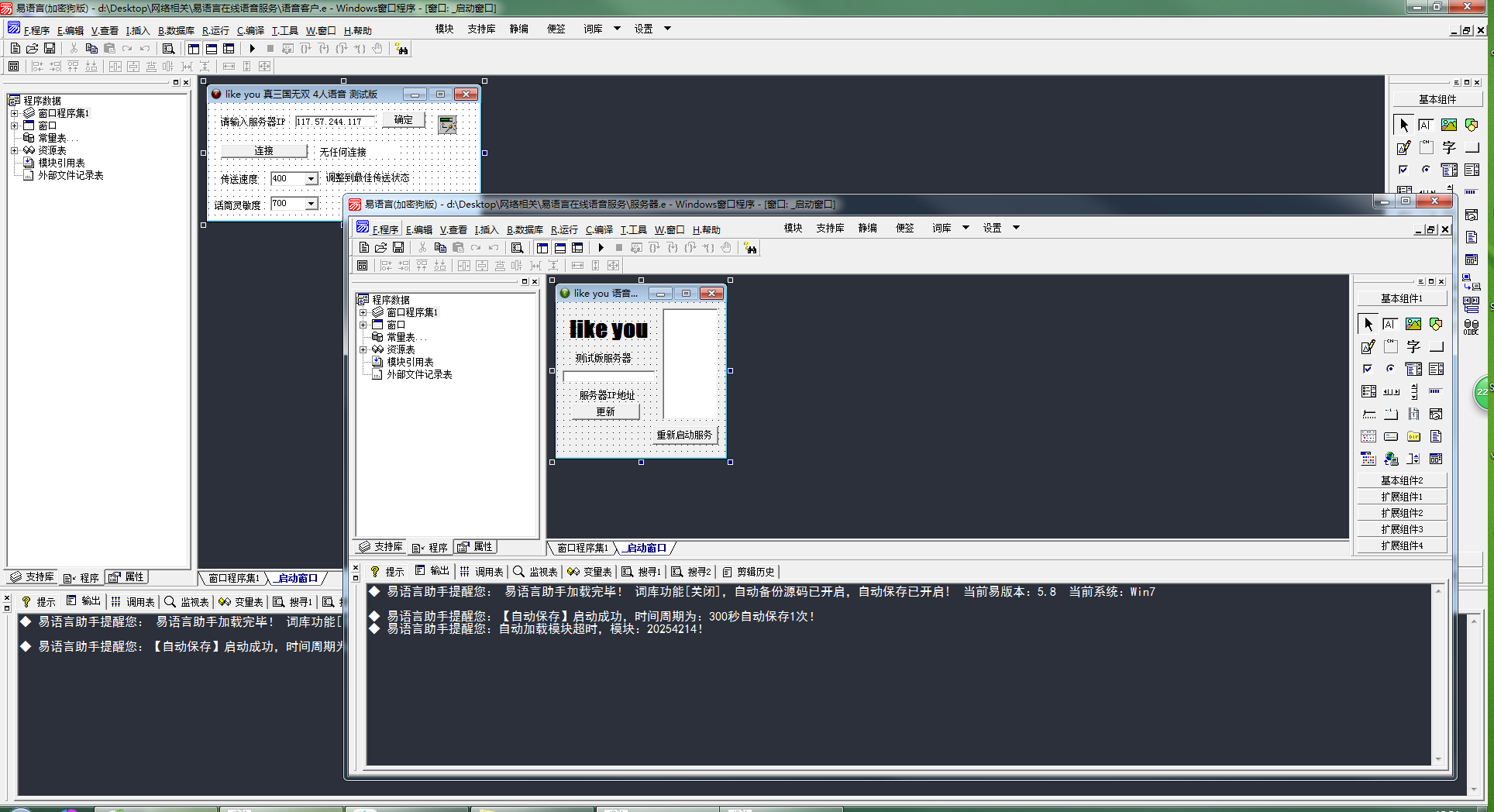Expand 窗口 node in server window tree

[363, 325]
